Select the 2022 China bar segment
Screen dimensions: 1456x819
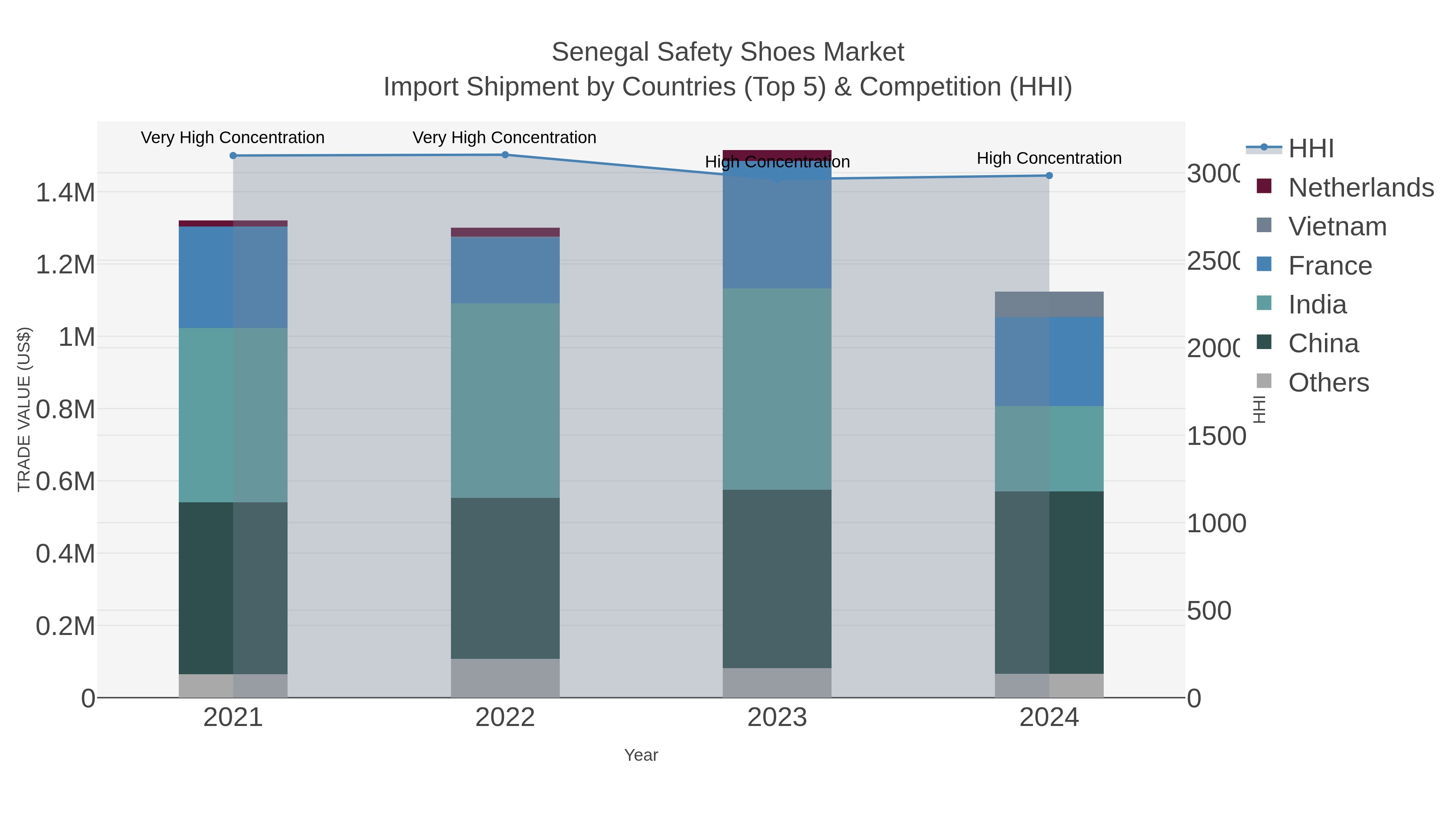[x=505, y=578]
